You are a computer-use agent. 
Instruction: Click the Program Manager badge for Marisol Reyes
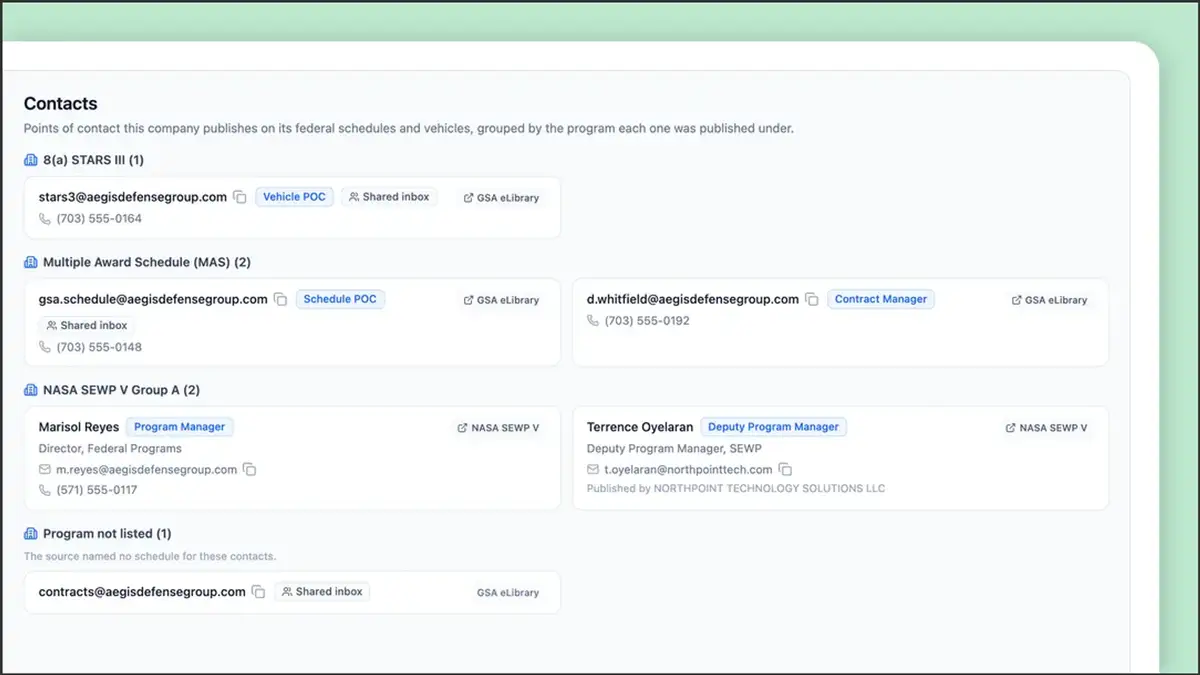tap(180, 427)
